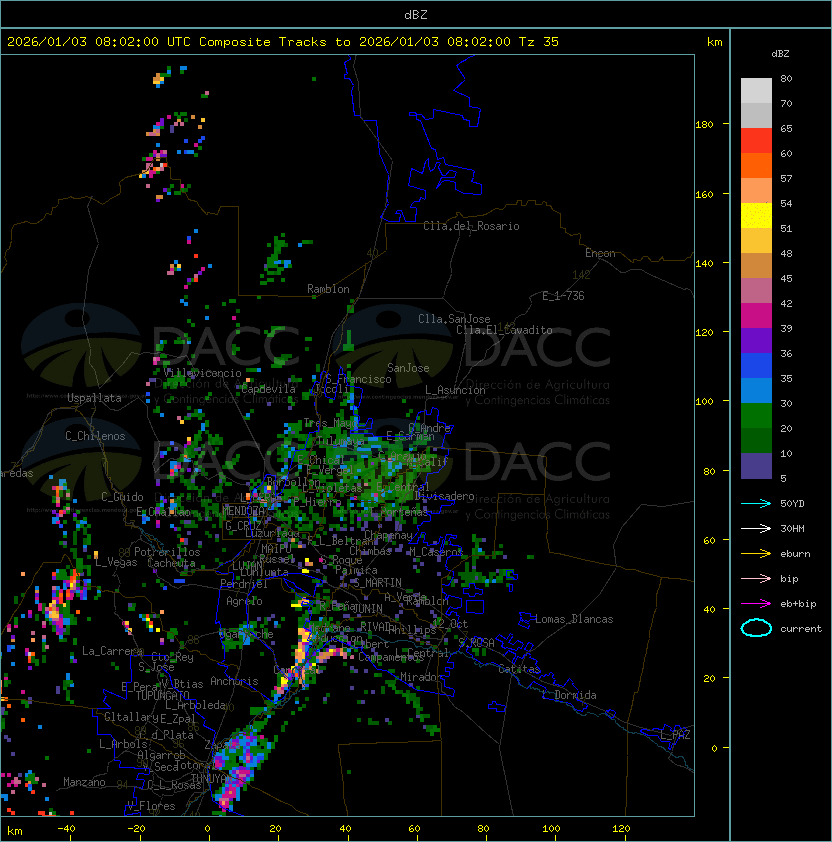The height and width of the screenshot is (842, 832).
Task: Click the 'Anchoris' map label
Action: [x=234, y=681]
